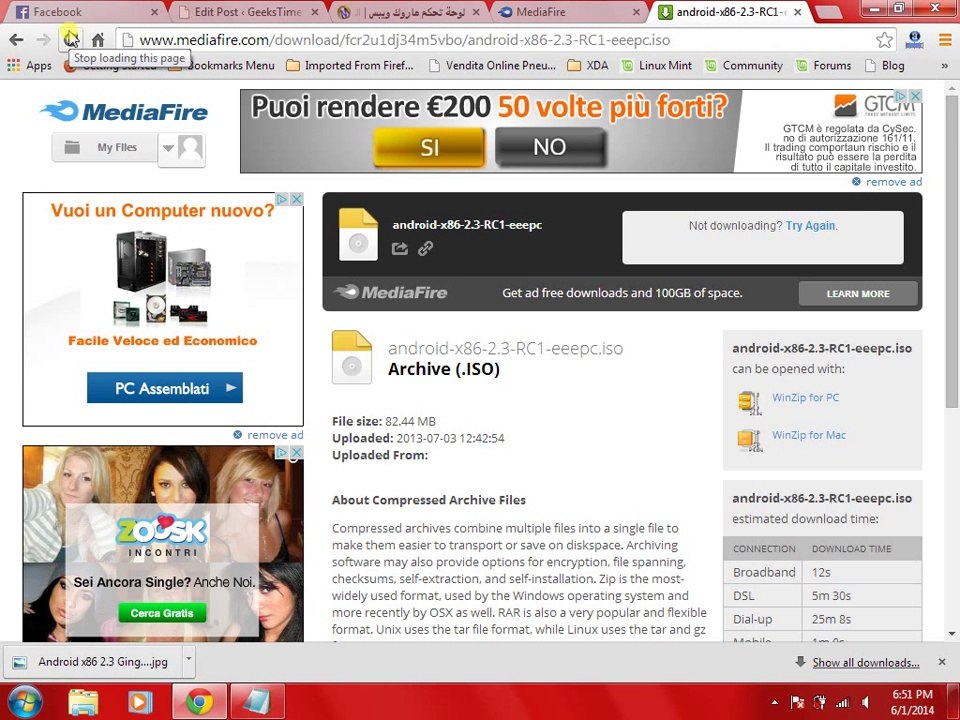Click the share icon under android-x86-2.3-RC1-eeepc
The image size is (960, 720).
[400, 248]
